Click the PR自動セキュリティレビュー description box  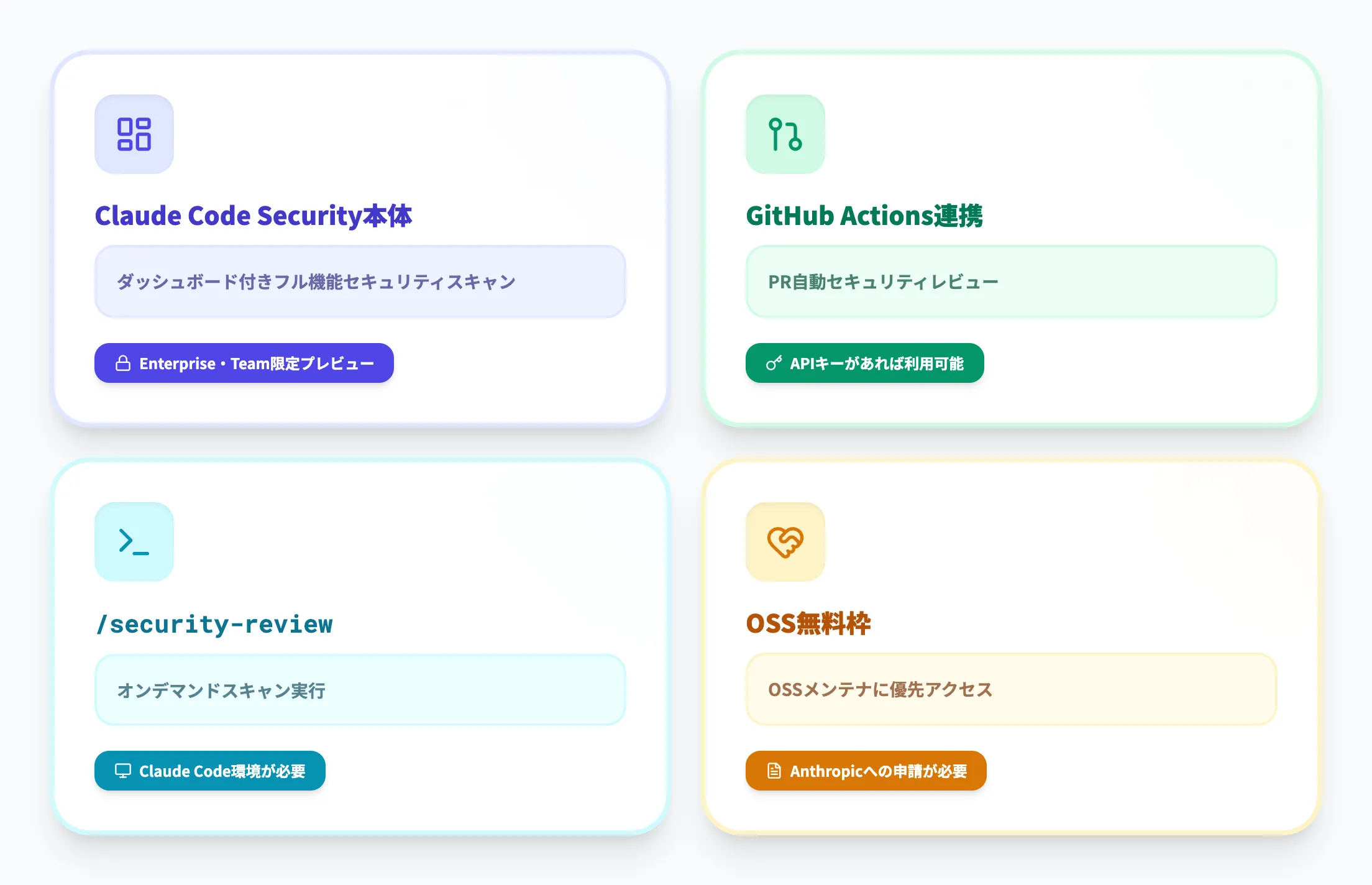tap(1011, 282)
